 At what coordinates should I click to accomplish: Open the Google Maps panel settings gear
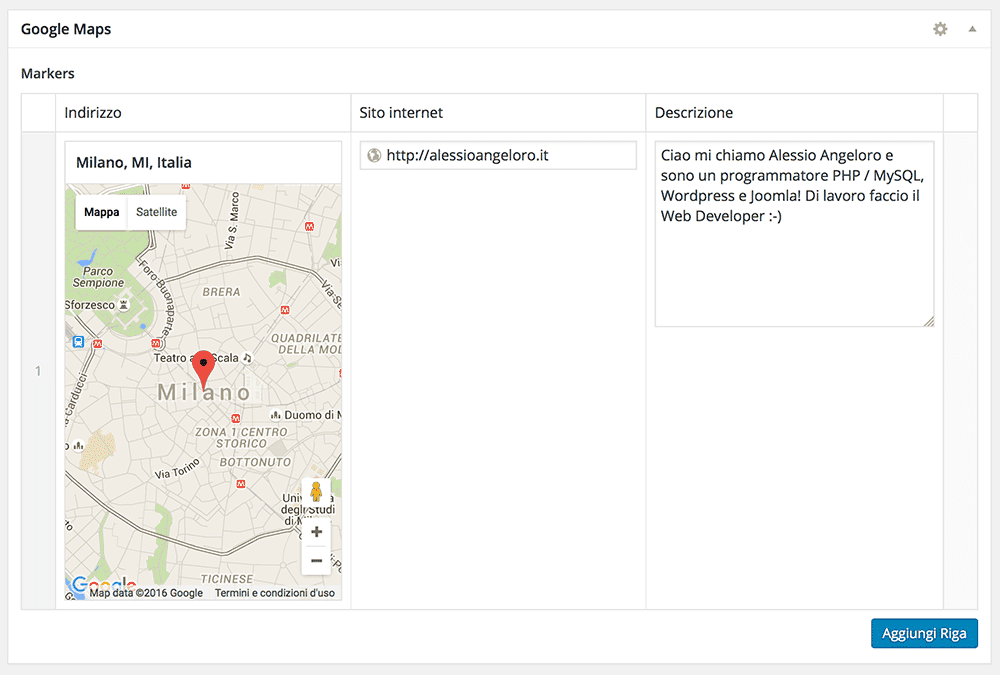(940, 29)
